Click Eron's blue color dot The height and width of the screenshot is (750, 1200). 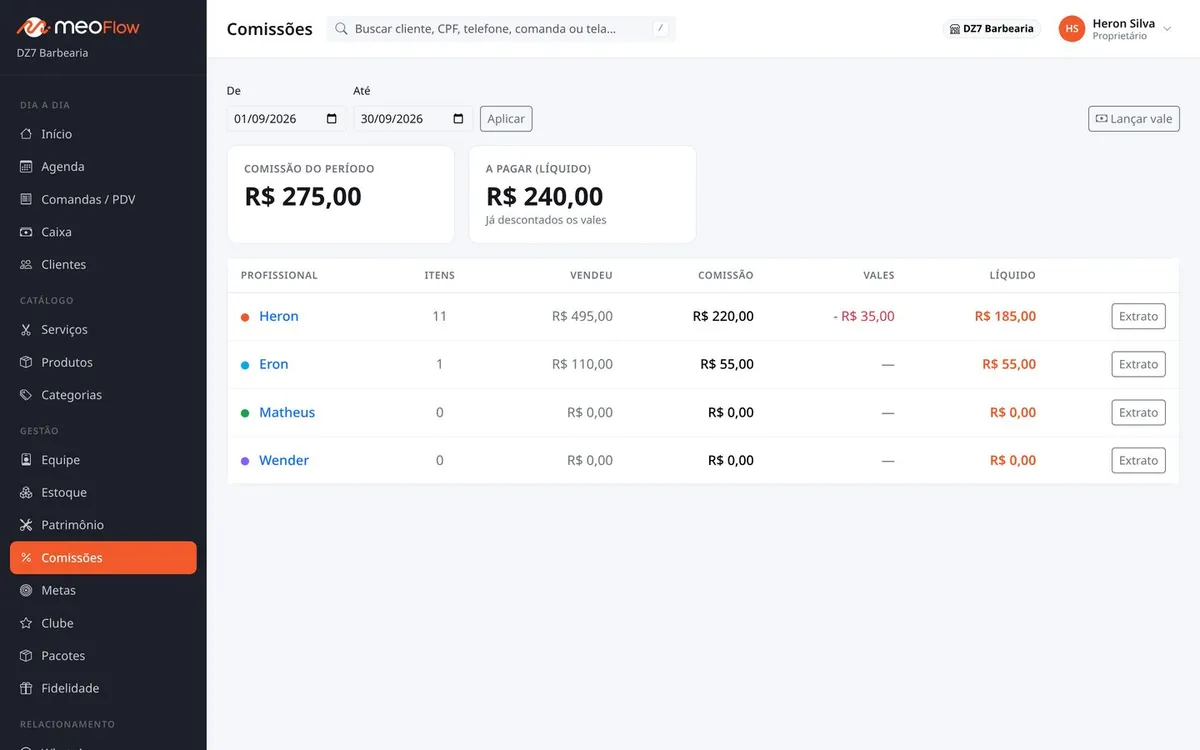pos(245,365)
